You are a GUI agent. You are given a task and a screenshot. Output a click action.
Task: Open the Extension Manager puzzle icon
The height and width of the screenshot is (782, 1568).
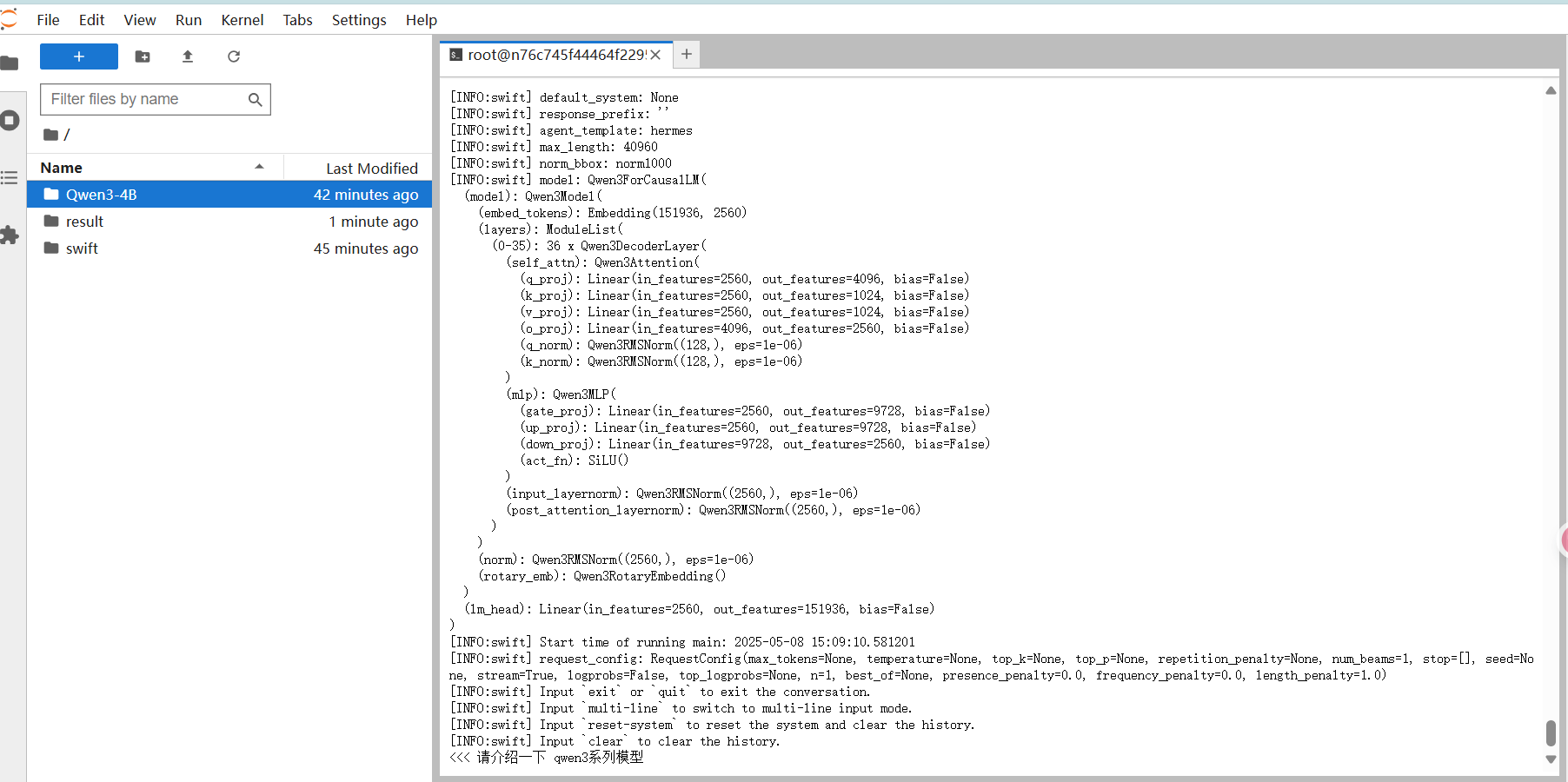click(10, 235)
